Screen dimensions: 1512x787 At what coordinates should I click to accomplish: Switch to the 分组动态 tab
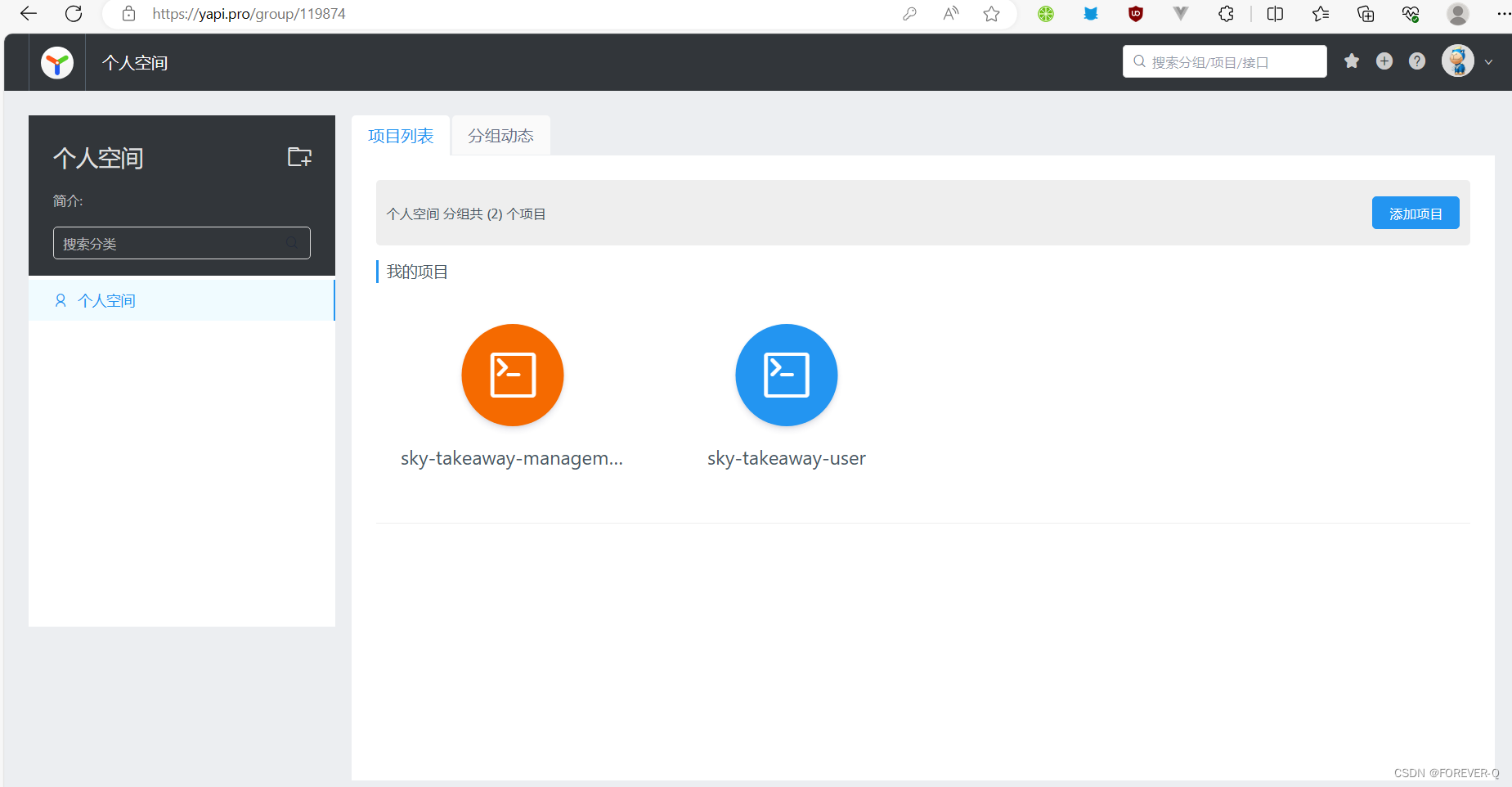tap(500, 135)
